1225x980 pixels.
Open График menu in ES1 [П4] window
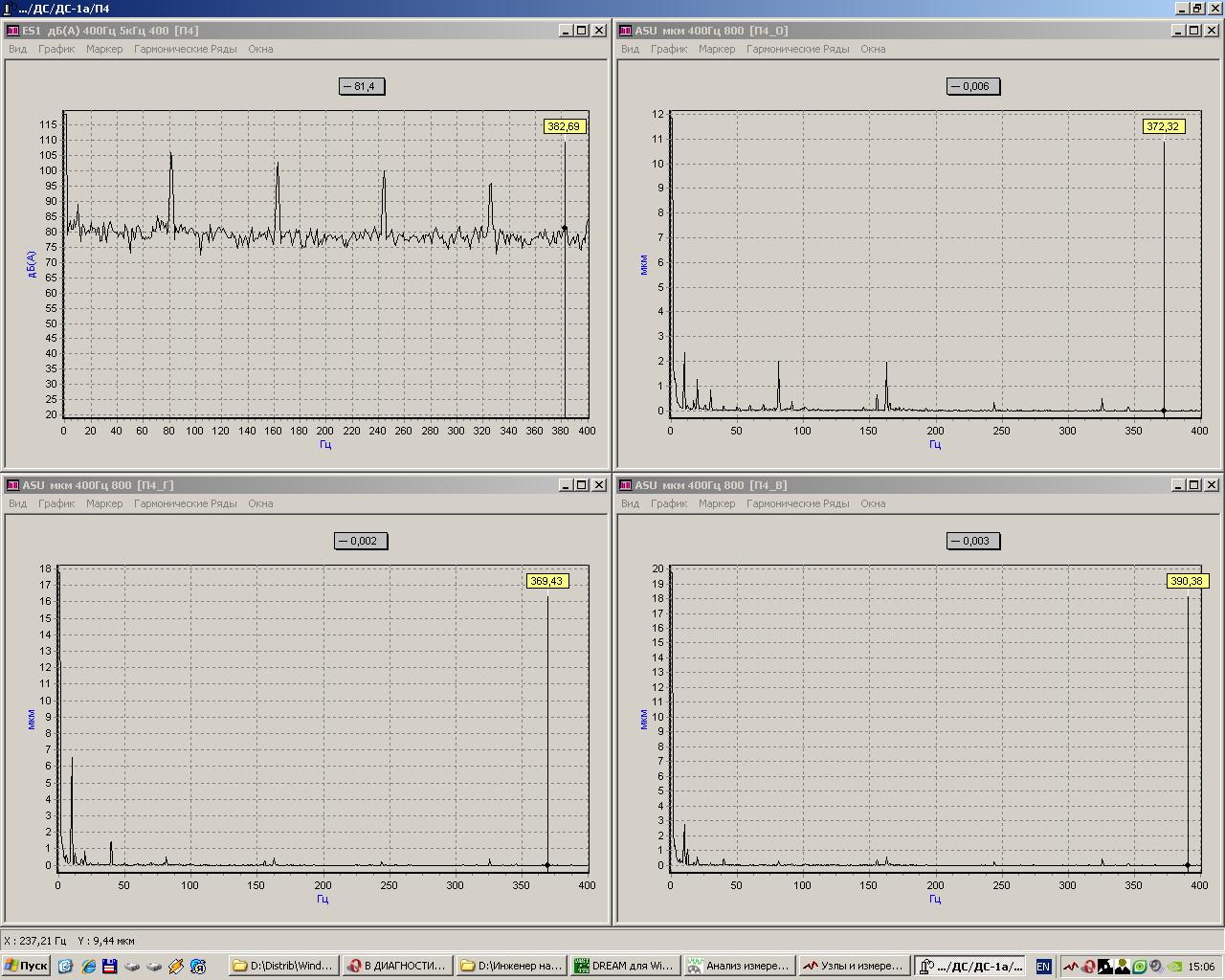(56, 49)
